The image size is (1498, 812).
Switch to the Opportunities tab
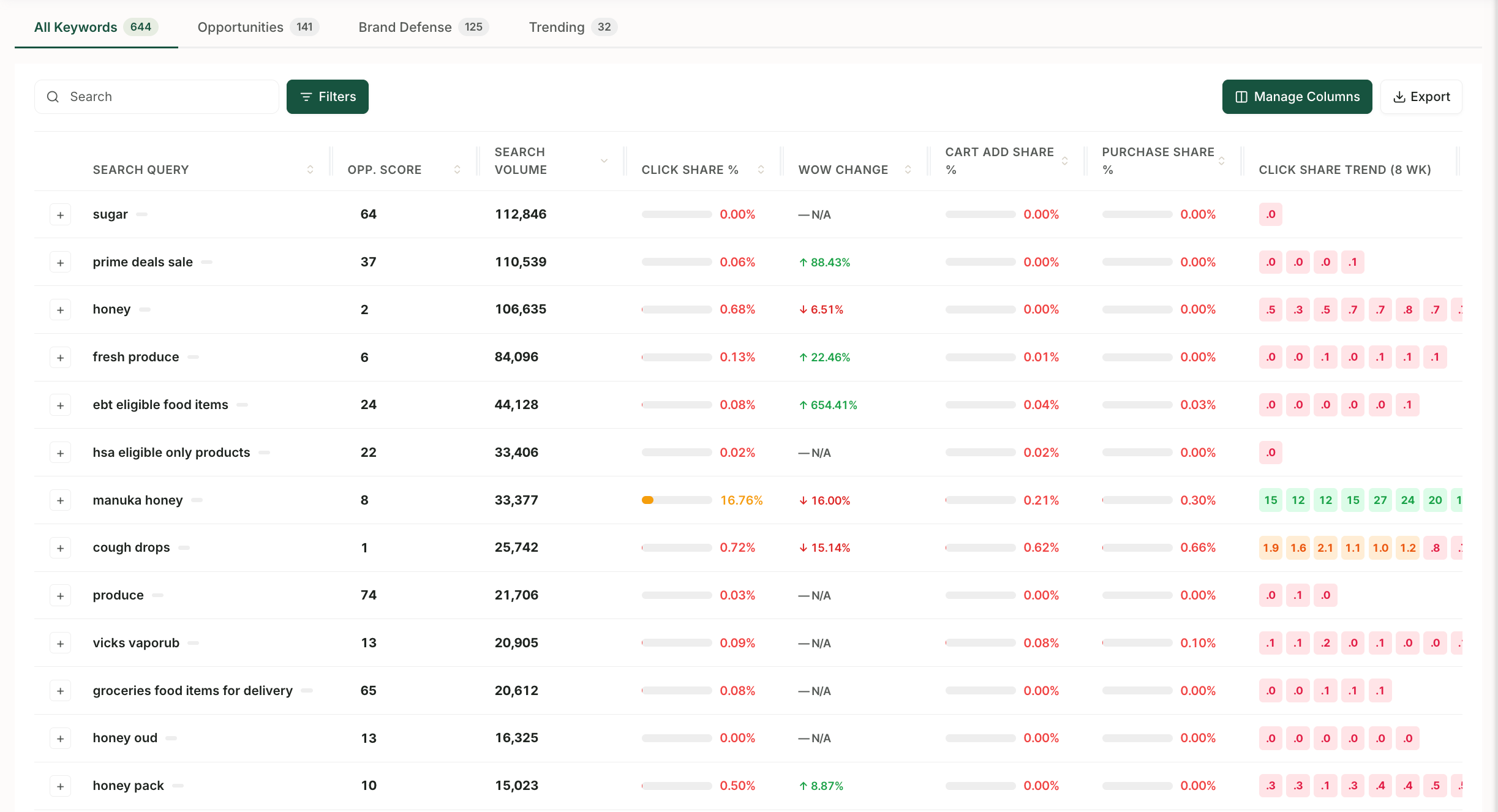pyautogui.click(x=258, y=27)
